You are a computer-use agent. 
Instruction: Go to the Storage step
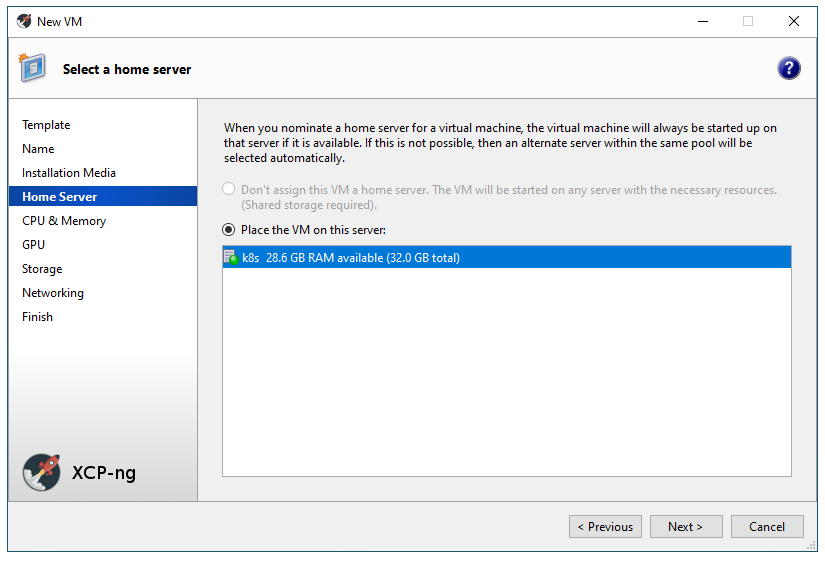click(x=42, y=269)
